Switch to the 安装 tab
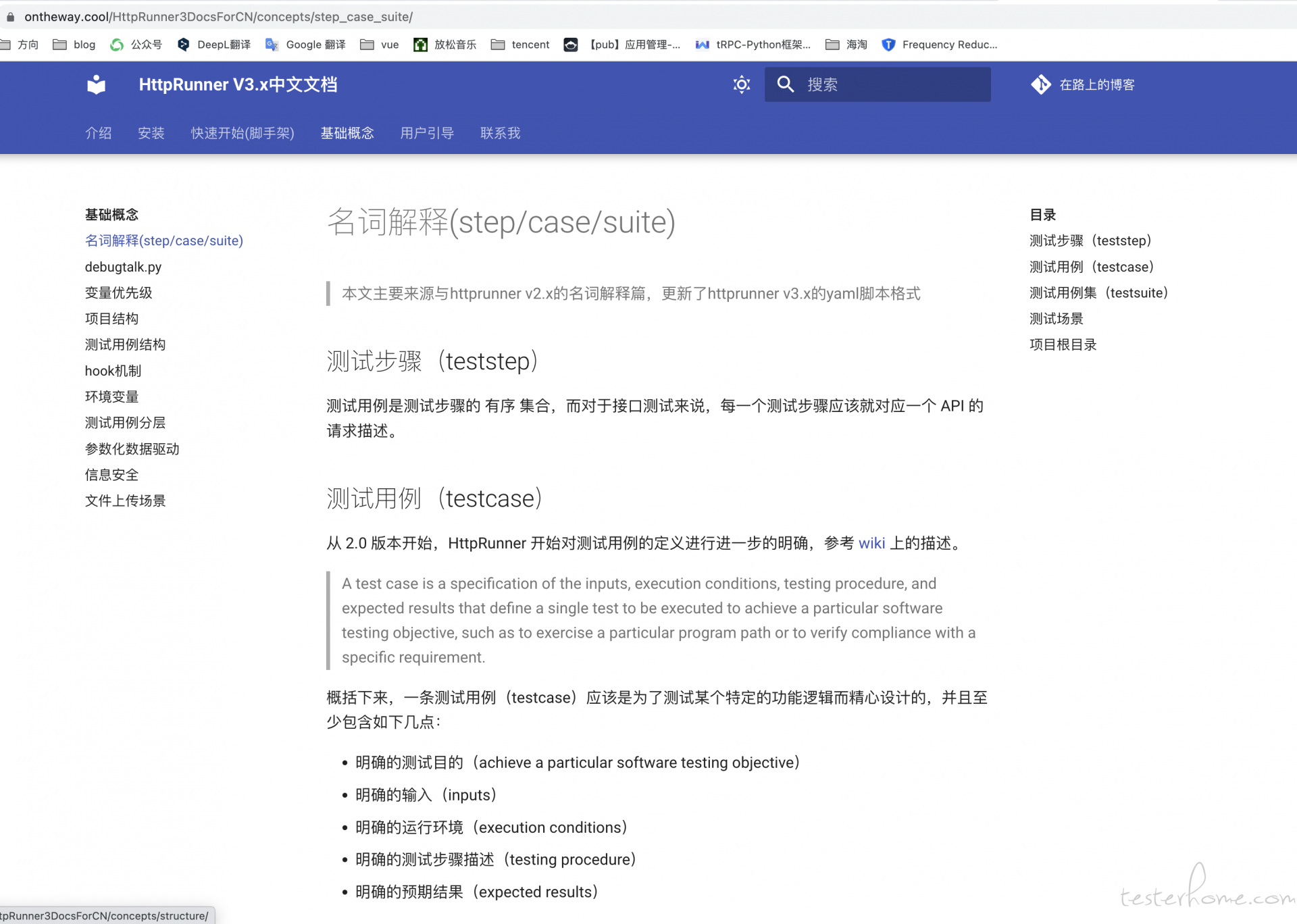Screen dimensions: 1297x924 pos(151,133)
